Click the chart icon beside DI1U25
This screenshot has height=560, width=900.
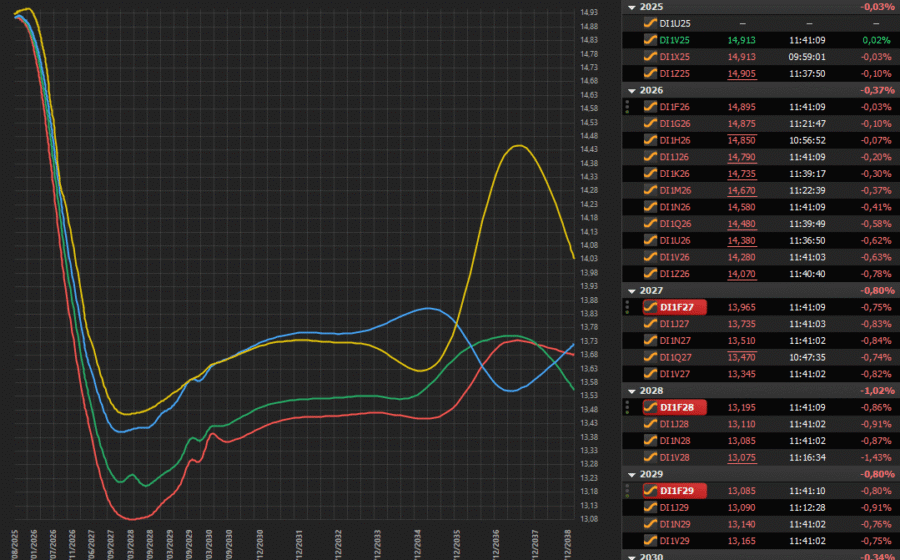pos(650,24)
